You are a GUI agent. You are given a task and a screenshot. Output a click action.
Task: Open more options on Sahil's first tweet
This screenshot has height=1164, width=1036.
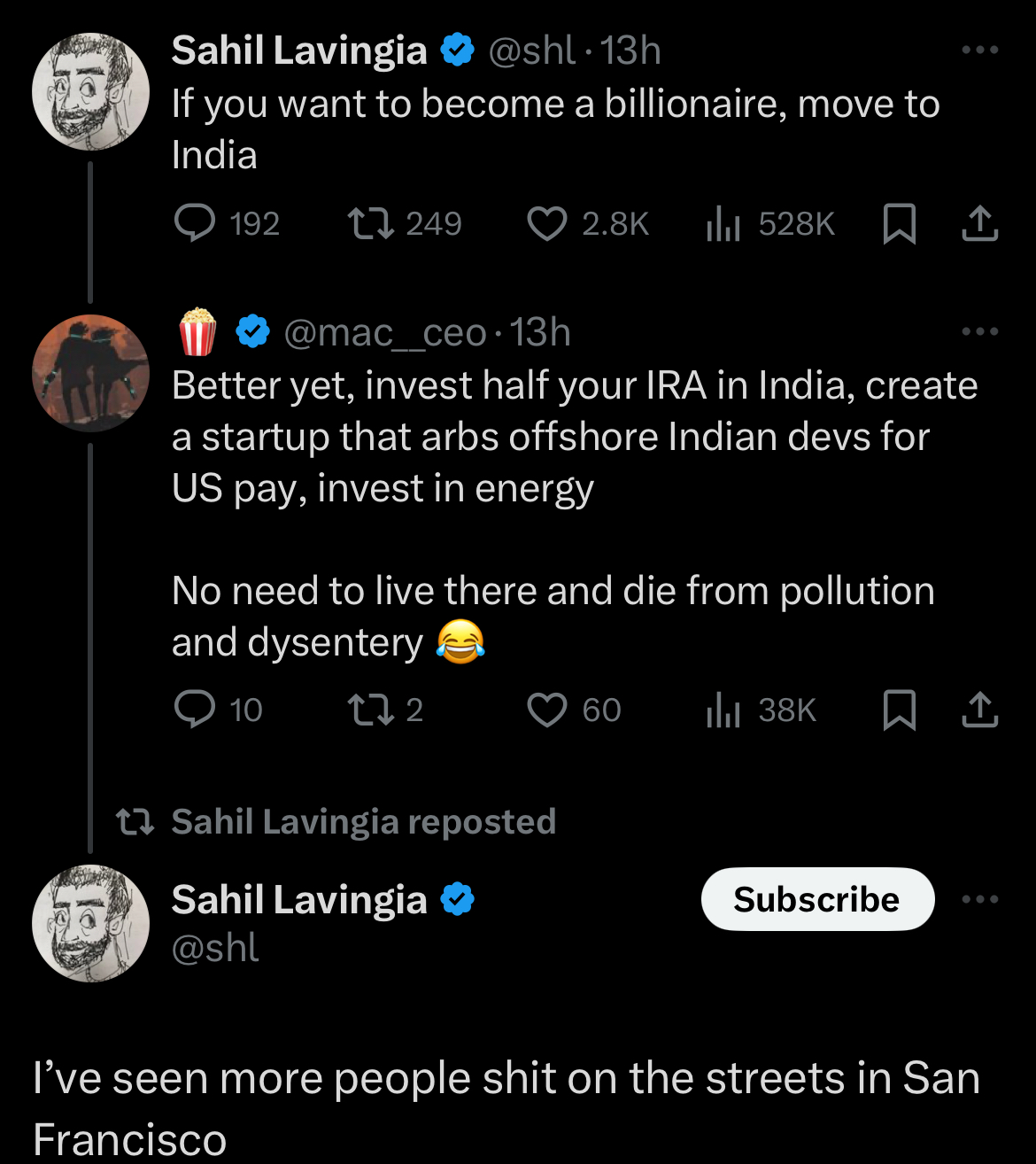point(979,50)
